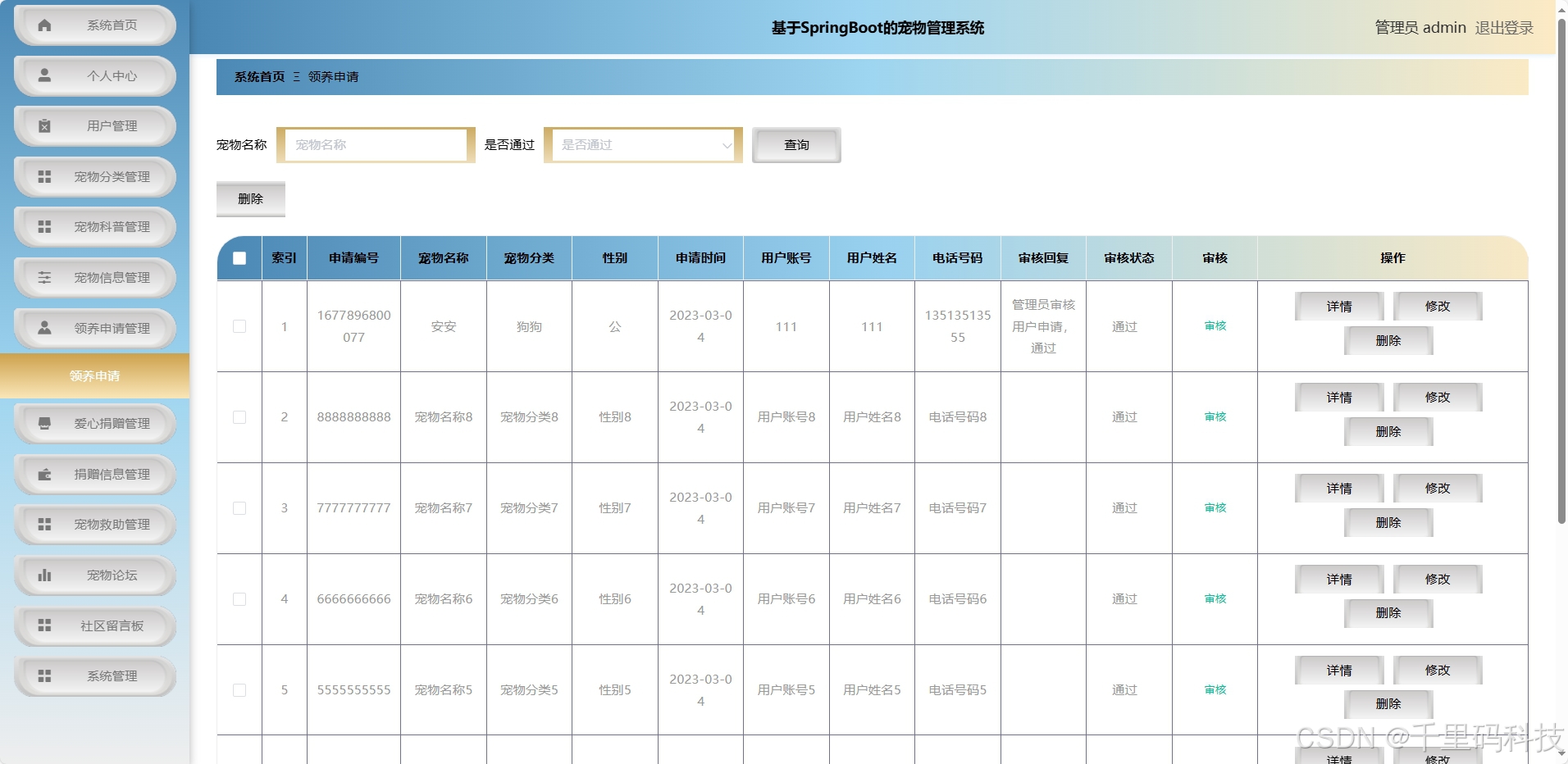
Task: Click 删除 for row 宠物名称5
Action: click(x=1388, y=704)
